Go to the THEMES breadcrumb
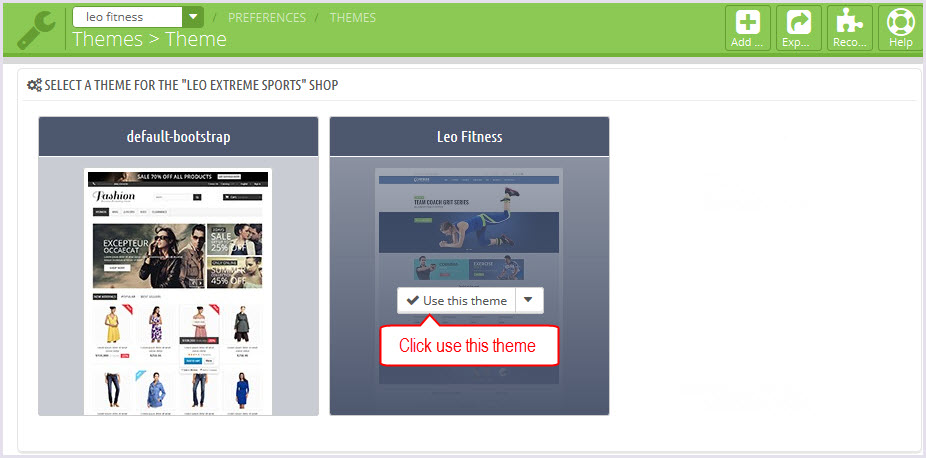 353,18
